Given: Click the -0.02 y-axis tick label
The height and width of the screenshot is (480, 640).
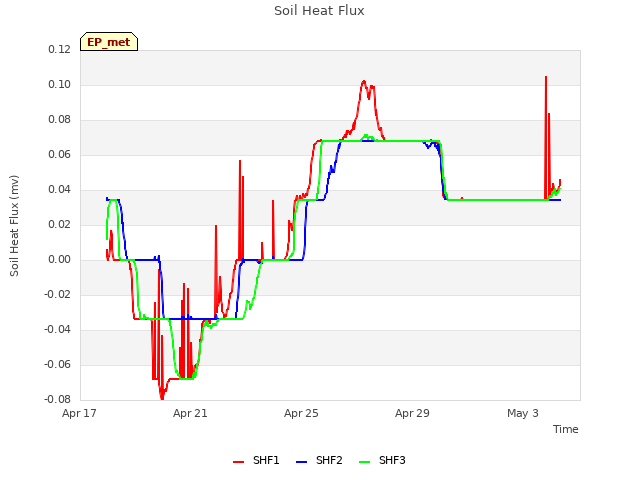Looking at the screenshot, I should point(58,295).
